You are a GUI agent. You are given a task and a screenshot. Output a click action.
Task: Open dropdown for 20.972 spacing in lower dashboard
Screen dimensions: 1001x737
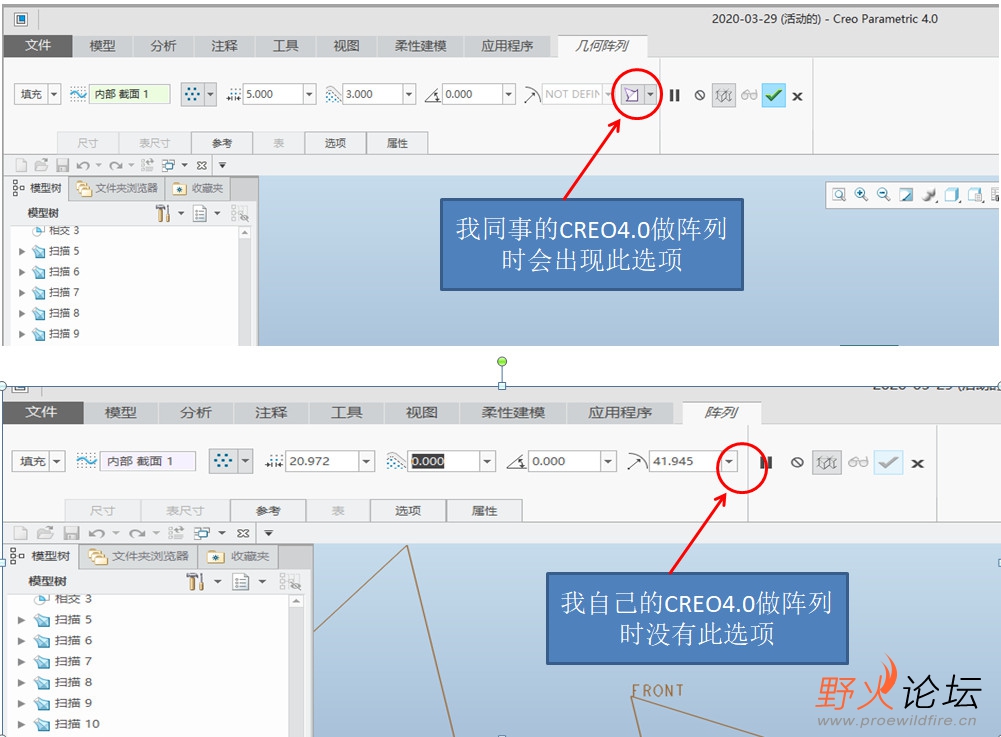[366, 461]
